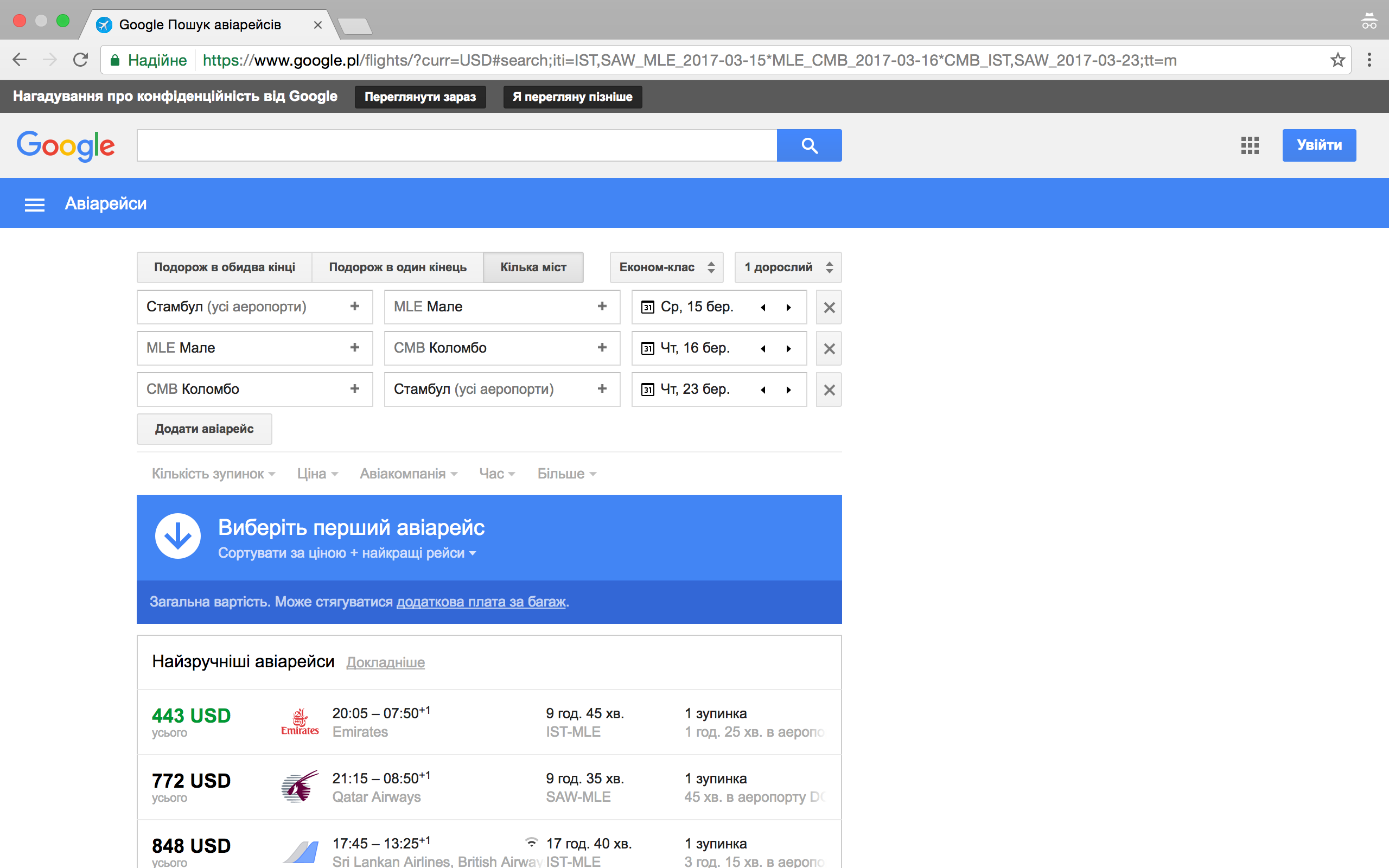Open the Авіакомпанія filter menu

408,474
